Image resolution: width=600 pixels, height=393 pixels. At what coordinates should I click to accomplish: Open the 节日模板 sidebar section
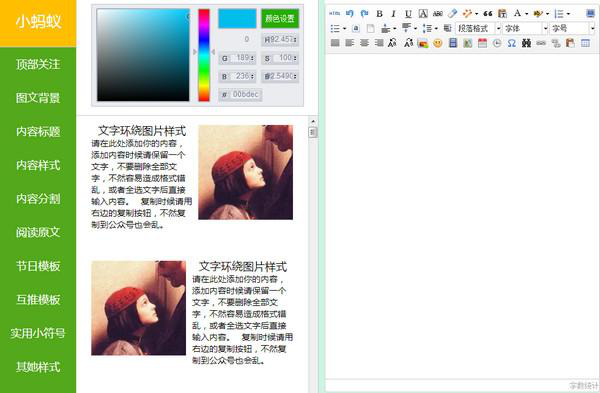click(x=38, y=266)
